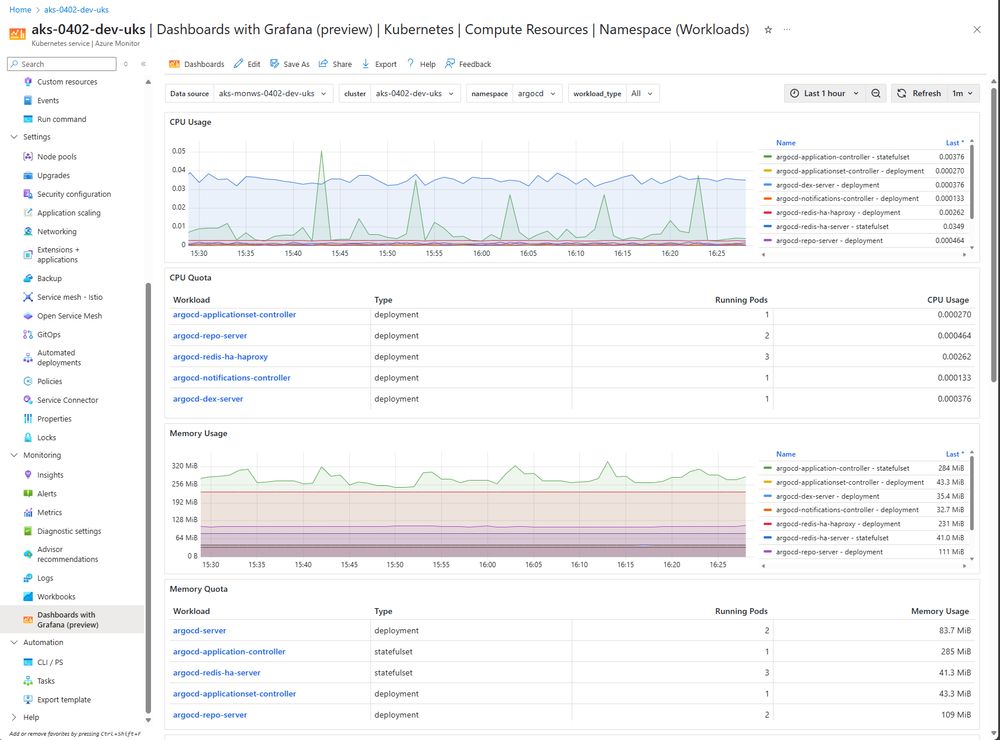
Task: Open the 1m refresh interval dropdown
Action: pos(962,93)
